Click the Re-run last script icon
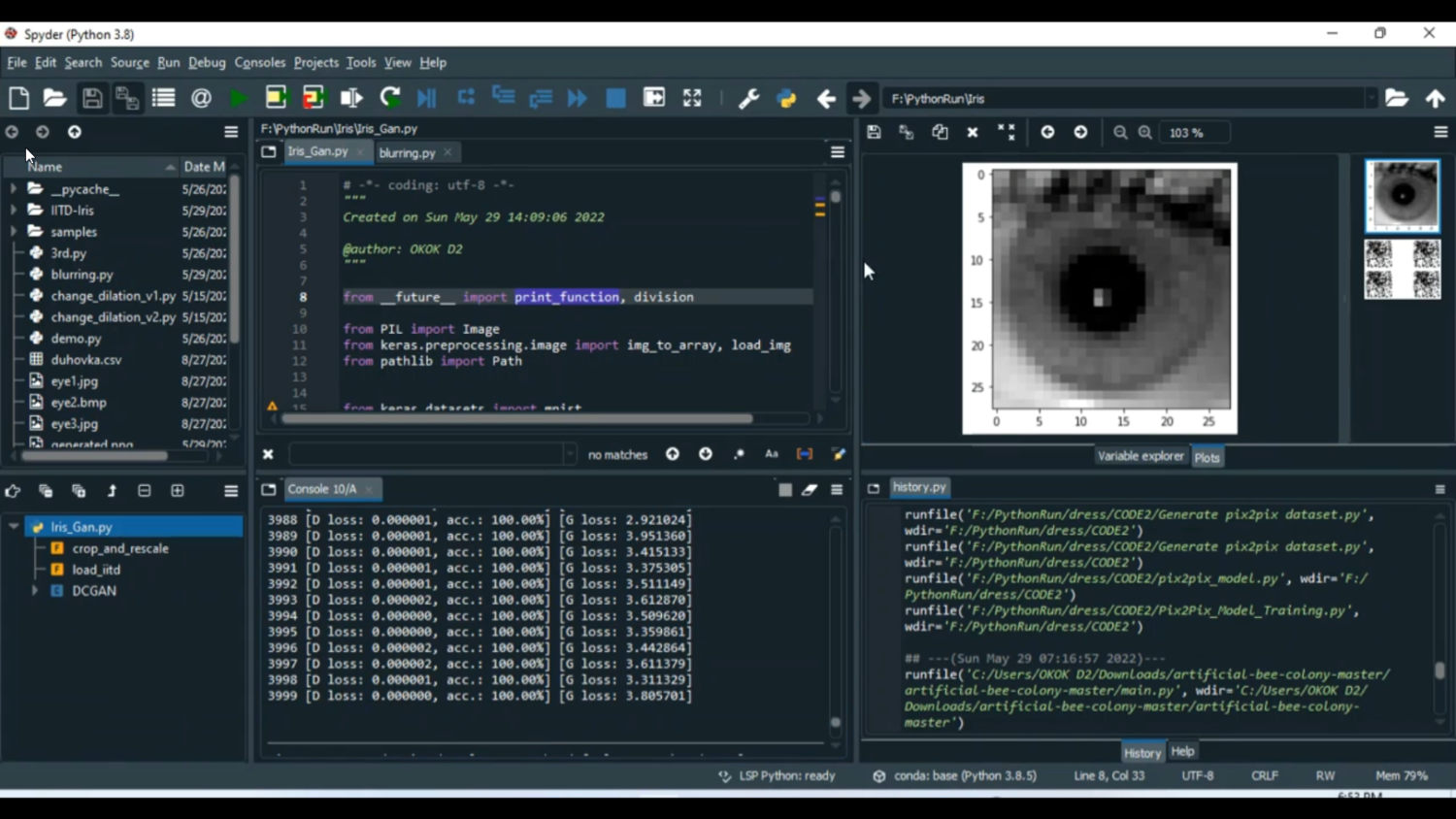This screenshot has height=819, width=1456. [390, 98]
